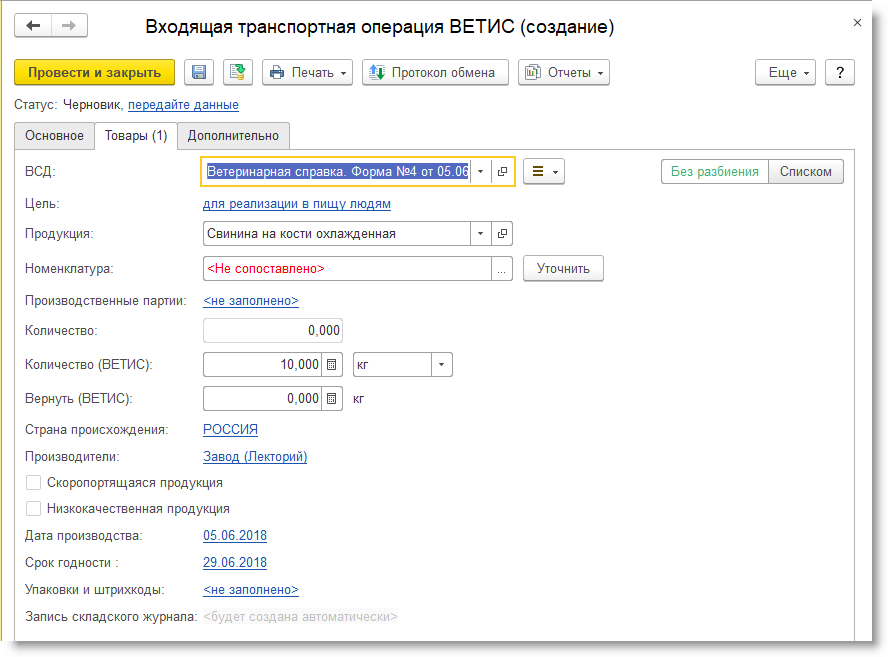The height and width of the screenshot is (657, 888).
Task: Enable the Скоропортящаяся продукция checkbox
Action: [33, 483]
